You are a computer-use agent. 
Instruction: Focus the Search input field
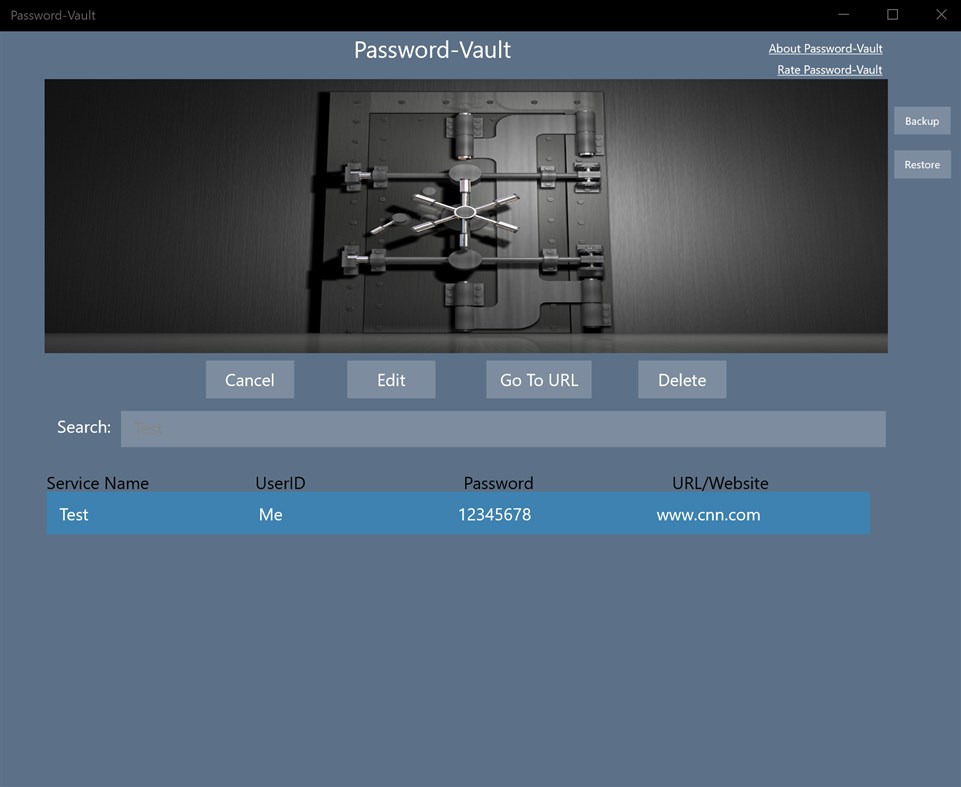click(x=503, y=429)
